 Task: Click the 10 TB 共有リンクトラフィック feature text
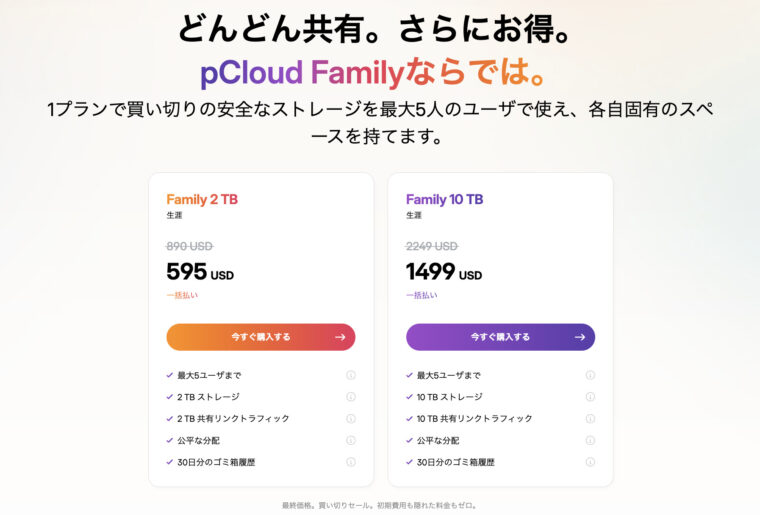(x=474, y=419)
